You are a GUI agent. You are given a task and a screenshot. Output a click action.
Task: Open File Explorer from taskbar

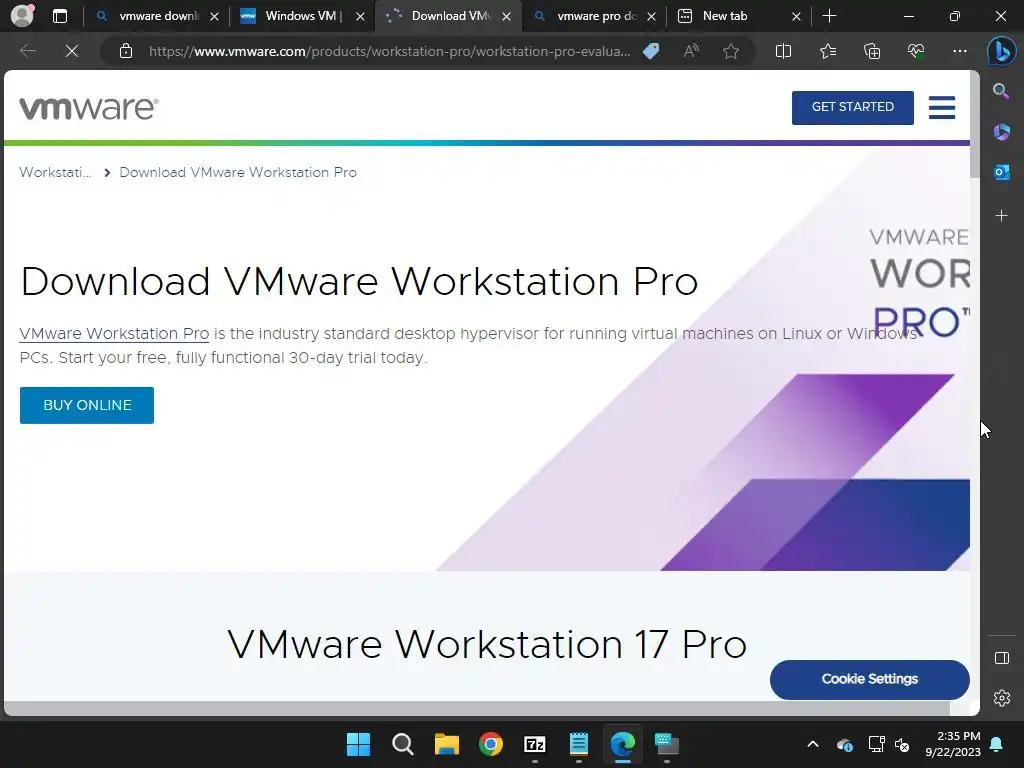point(447,744)
